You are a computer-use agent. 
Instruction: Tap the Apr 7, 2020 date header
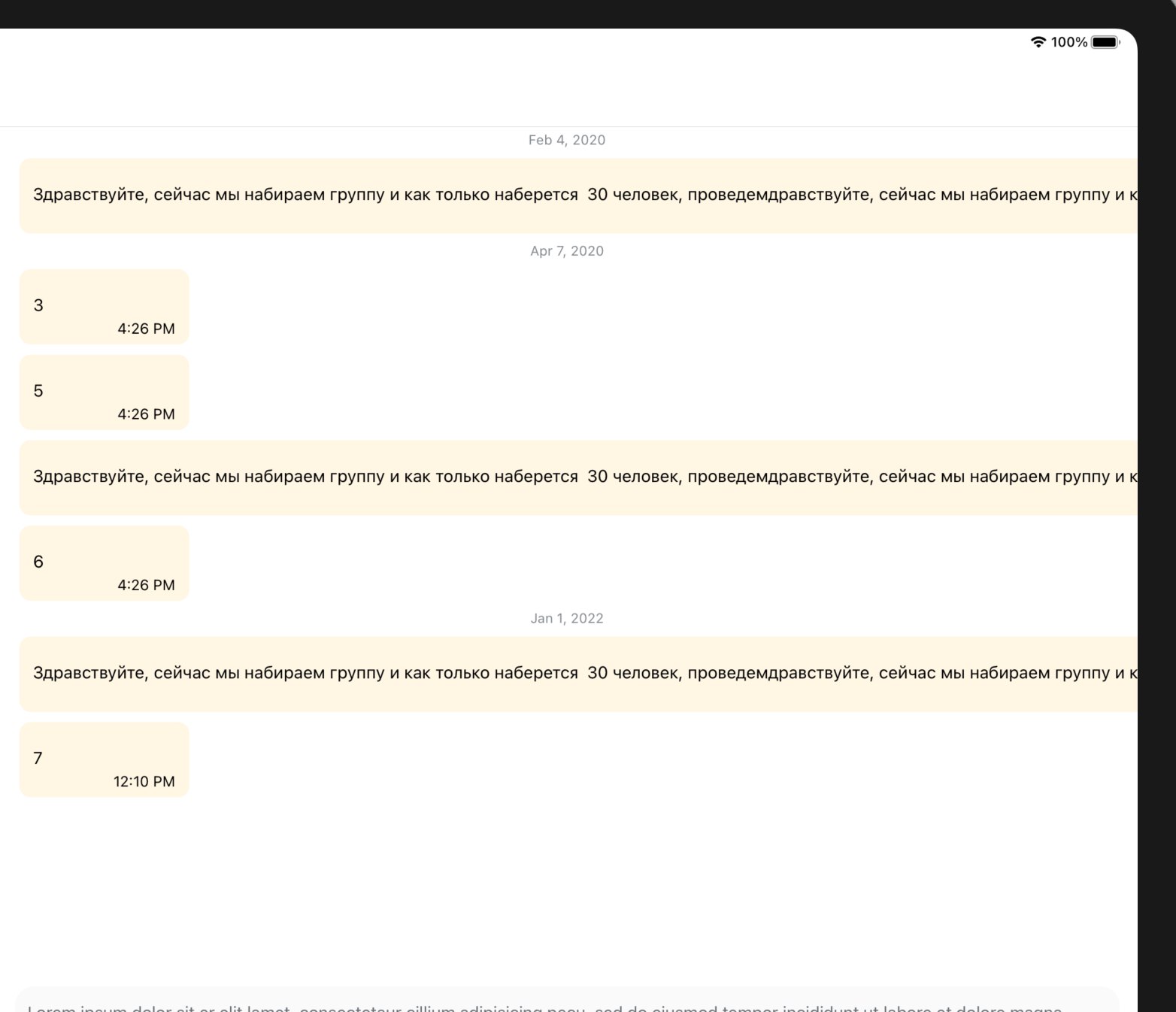click(567, 251)
